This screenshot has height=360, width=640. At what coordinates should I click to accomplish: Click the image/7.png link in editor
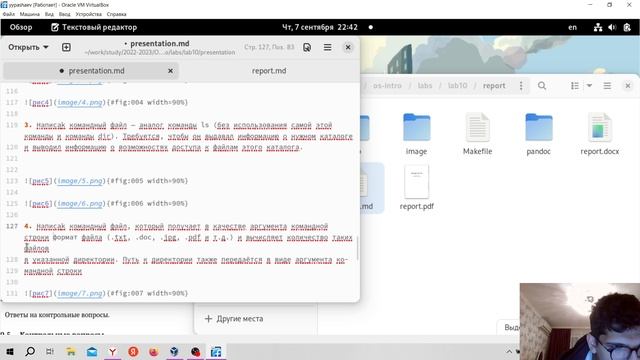pos(80,293)
